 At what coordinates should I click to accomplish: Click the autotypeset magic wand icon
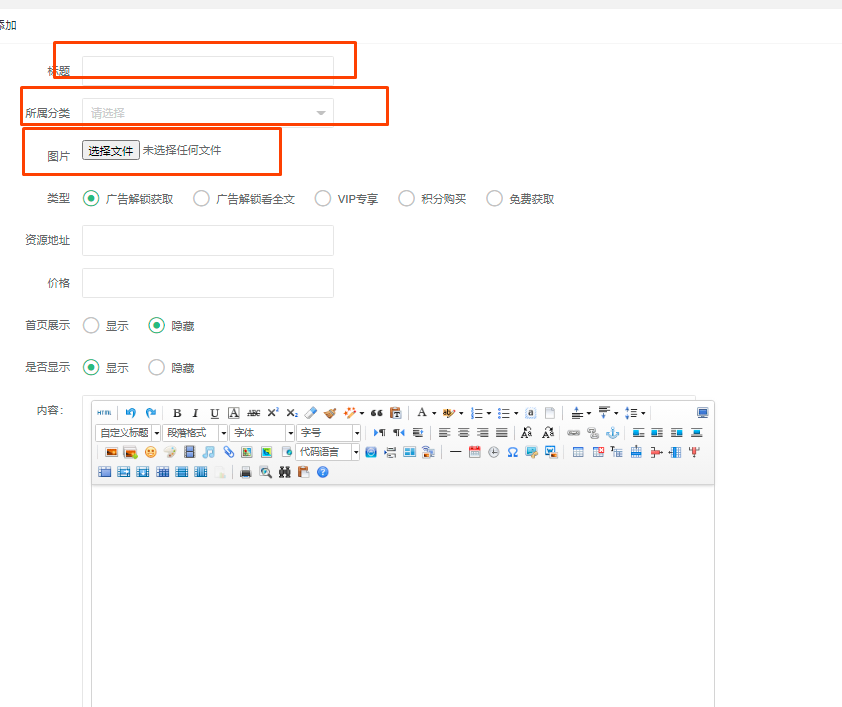click(x=350, y=413)
